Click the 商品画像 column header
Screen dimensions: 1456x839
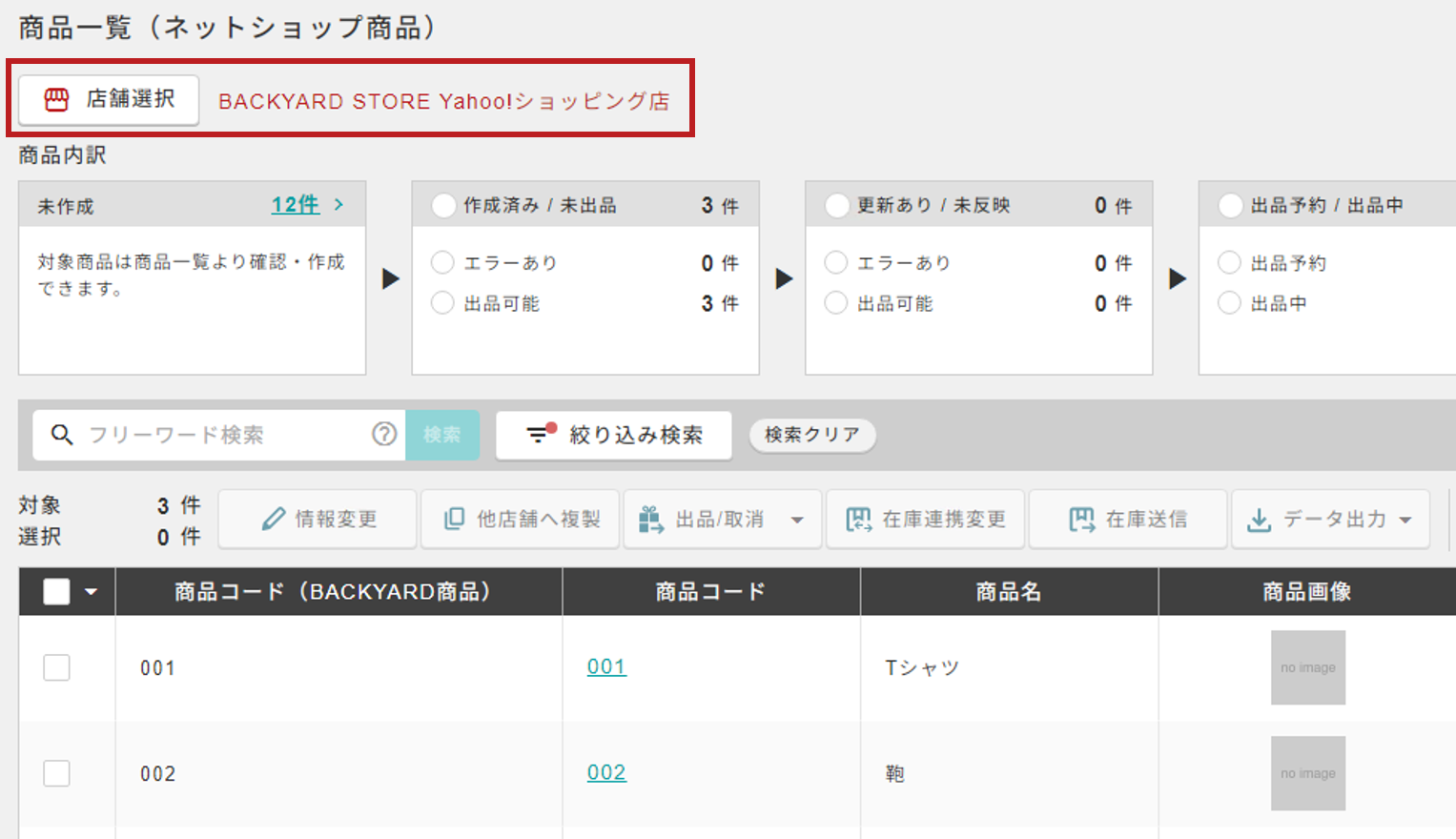coord(1307,592)
